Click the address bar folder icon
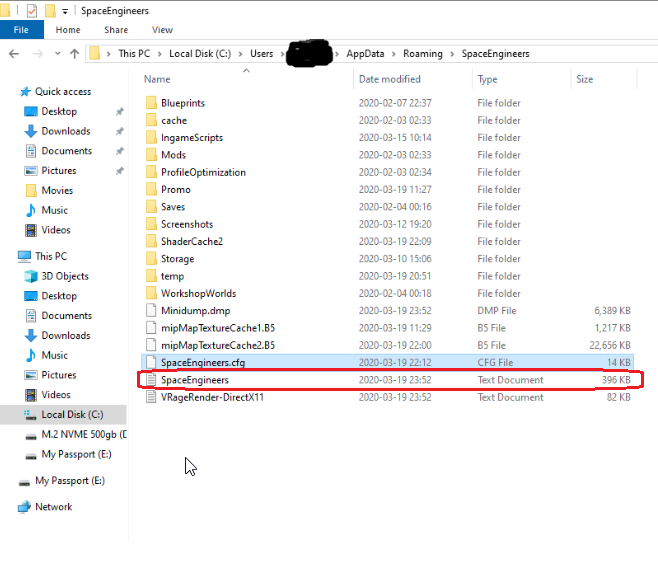The height and width of the screenshot is (567, 658). click(95, 53)
